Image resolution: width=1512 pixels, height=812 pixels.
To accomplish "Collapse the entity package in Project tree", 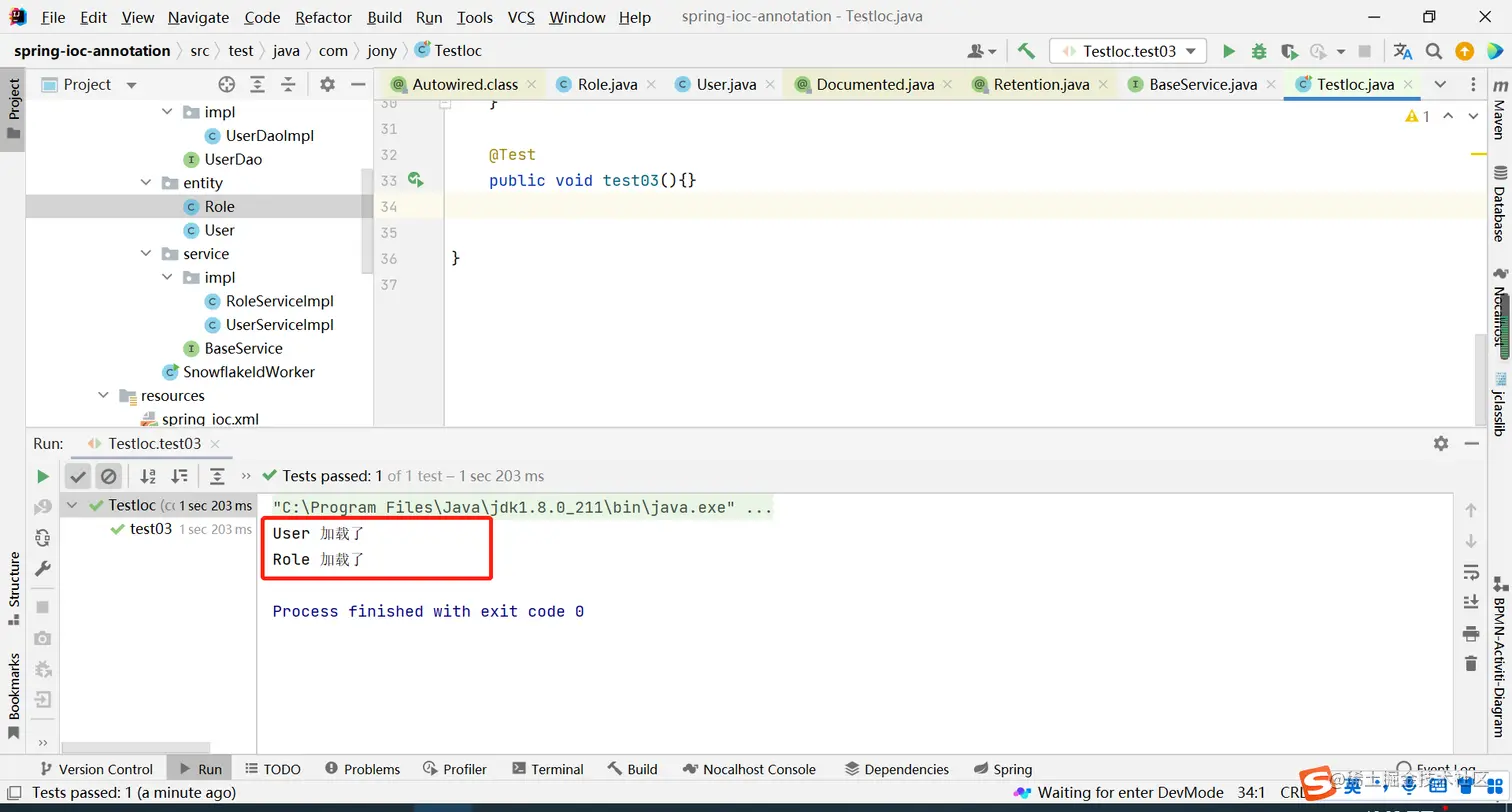I will point(146,183).
